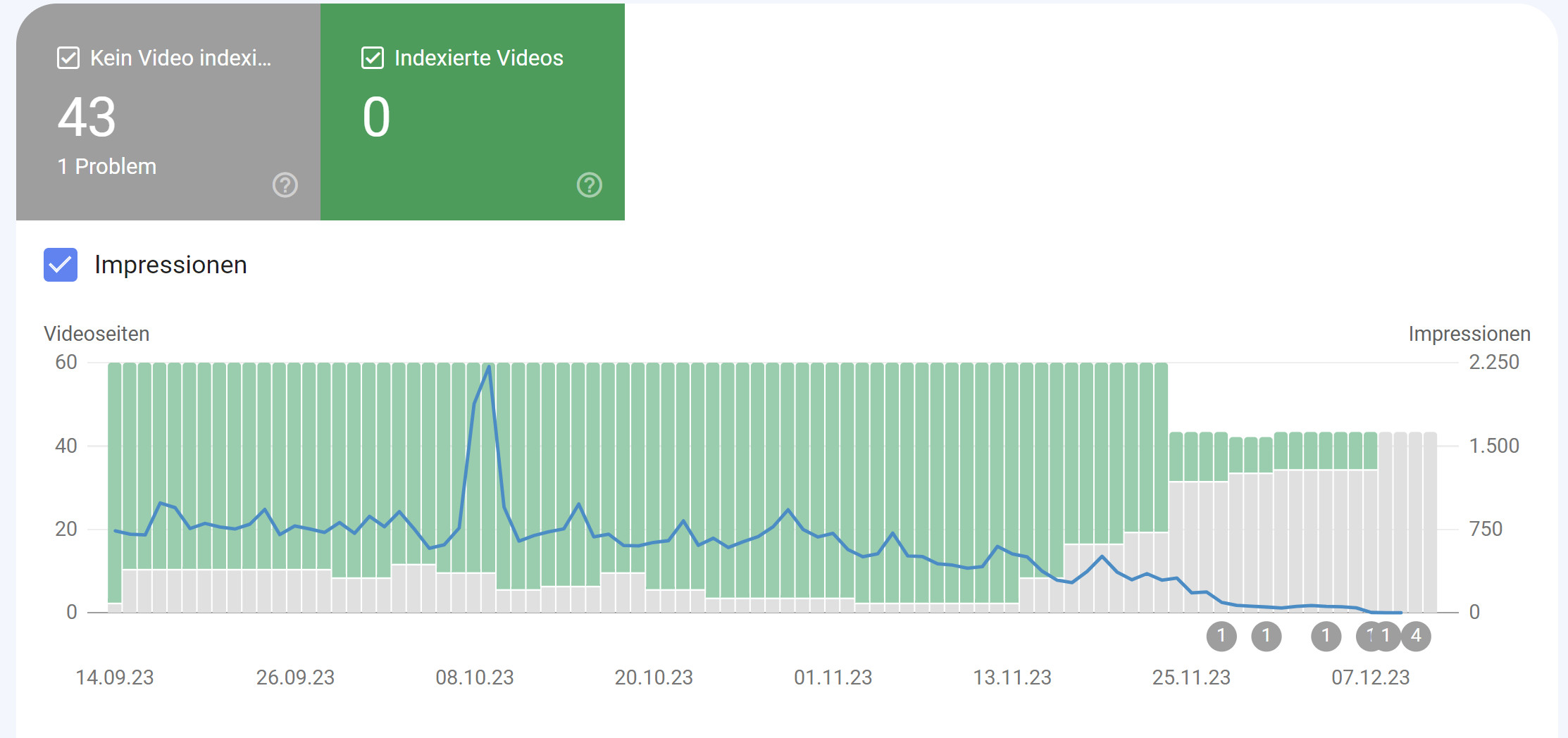Click the 2.250 right axis value
This screenshot has width=1568, height=738.
click(1493, 362)
